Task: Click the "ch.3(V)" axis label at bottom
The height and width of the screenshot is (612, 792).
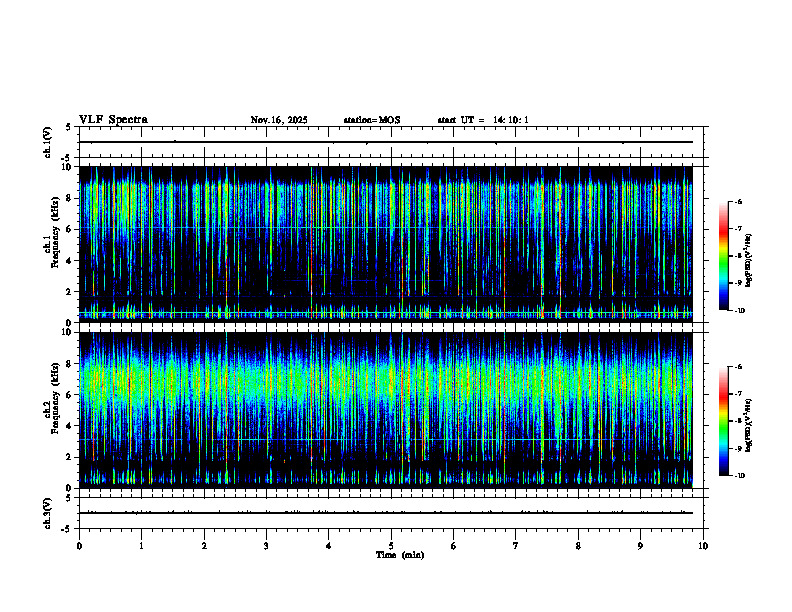Action: tap(47, 513)
